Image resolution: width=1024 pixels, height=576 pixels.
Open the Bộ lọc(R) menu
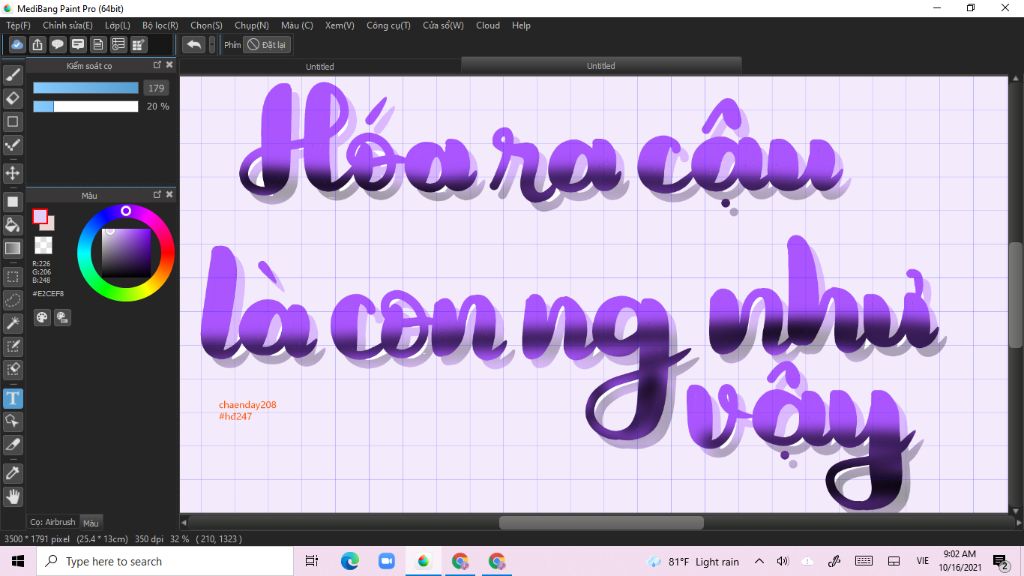(x=160, y=25)
